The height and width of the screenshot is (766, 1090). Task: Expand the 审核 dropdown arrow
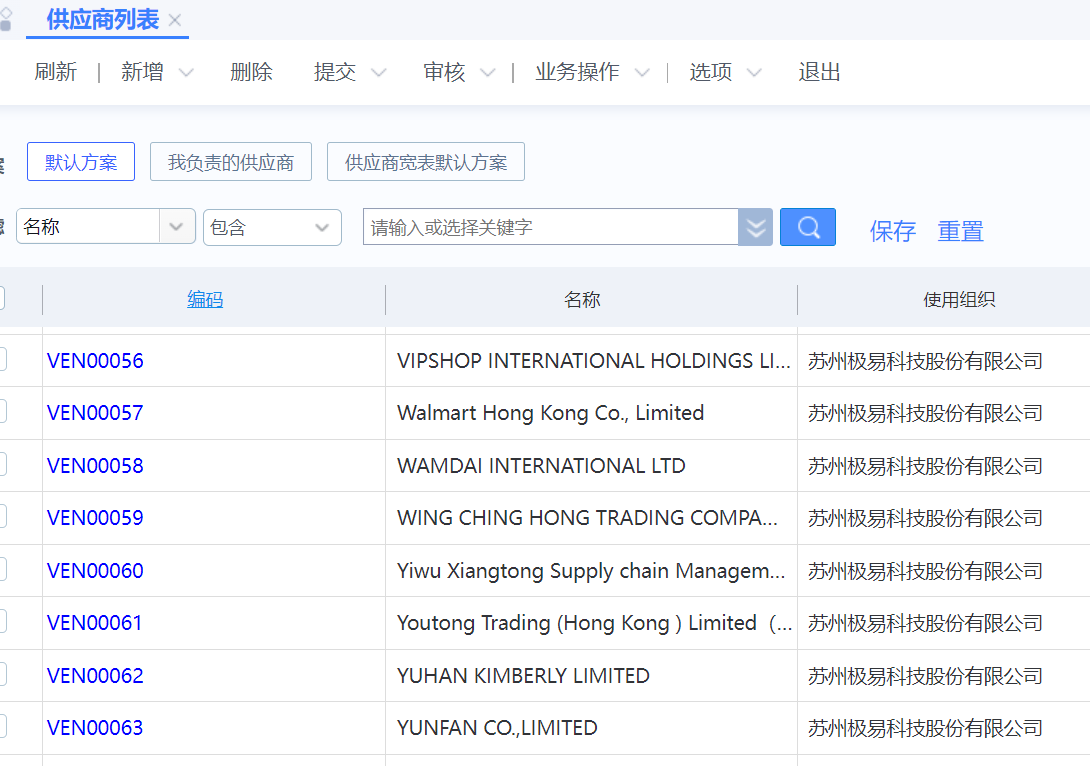click(x=488, y=72)
